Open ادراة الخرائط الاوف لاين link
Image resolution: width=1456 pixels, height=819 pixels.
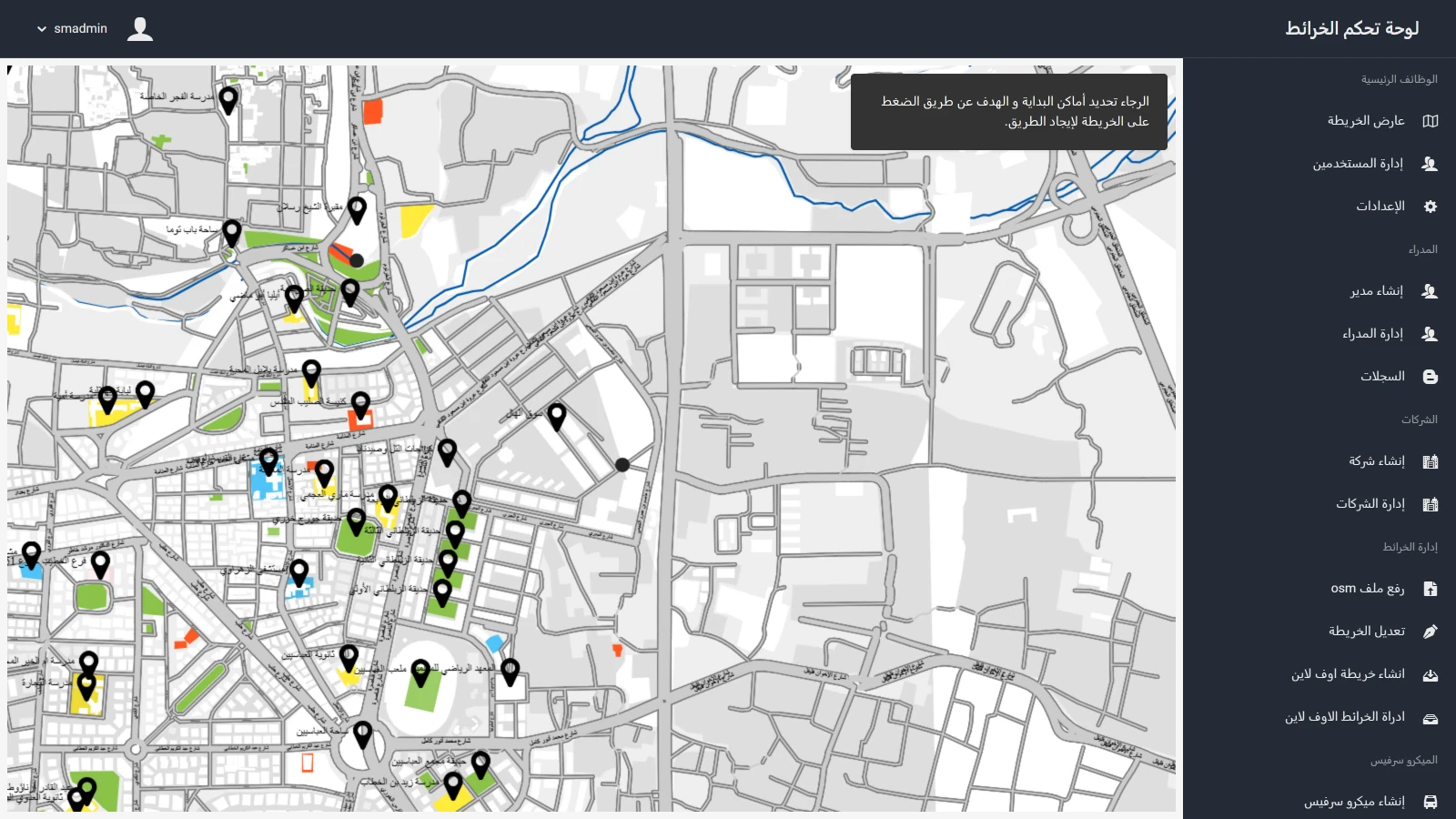(x=1344, y=717)
